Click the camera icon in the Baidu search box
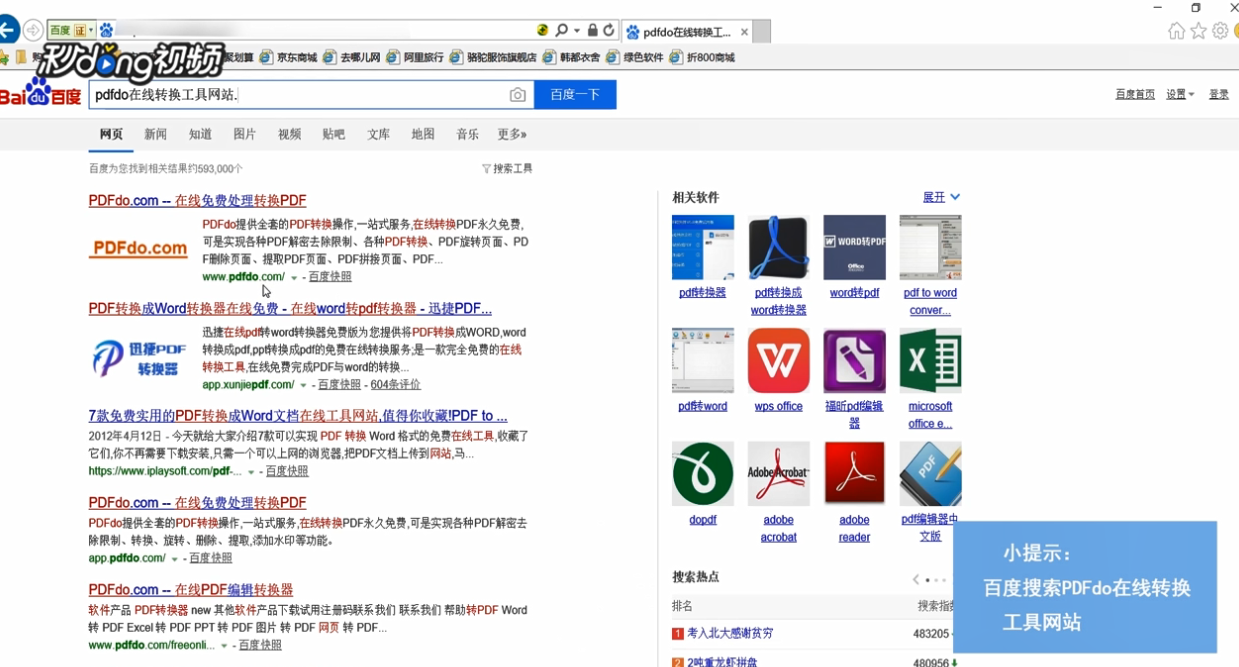Viewport: 1239px width, 667px height. tap(516, 94)
